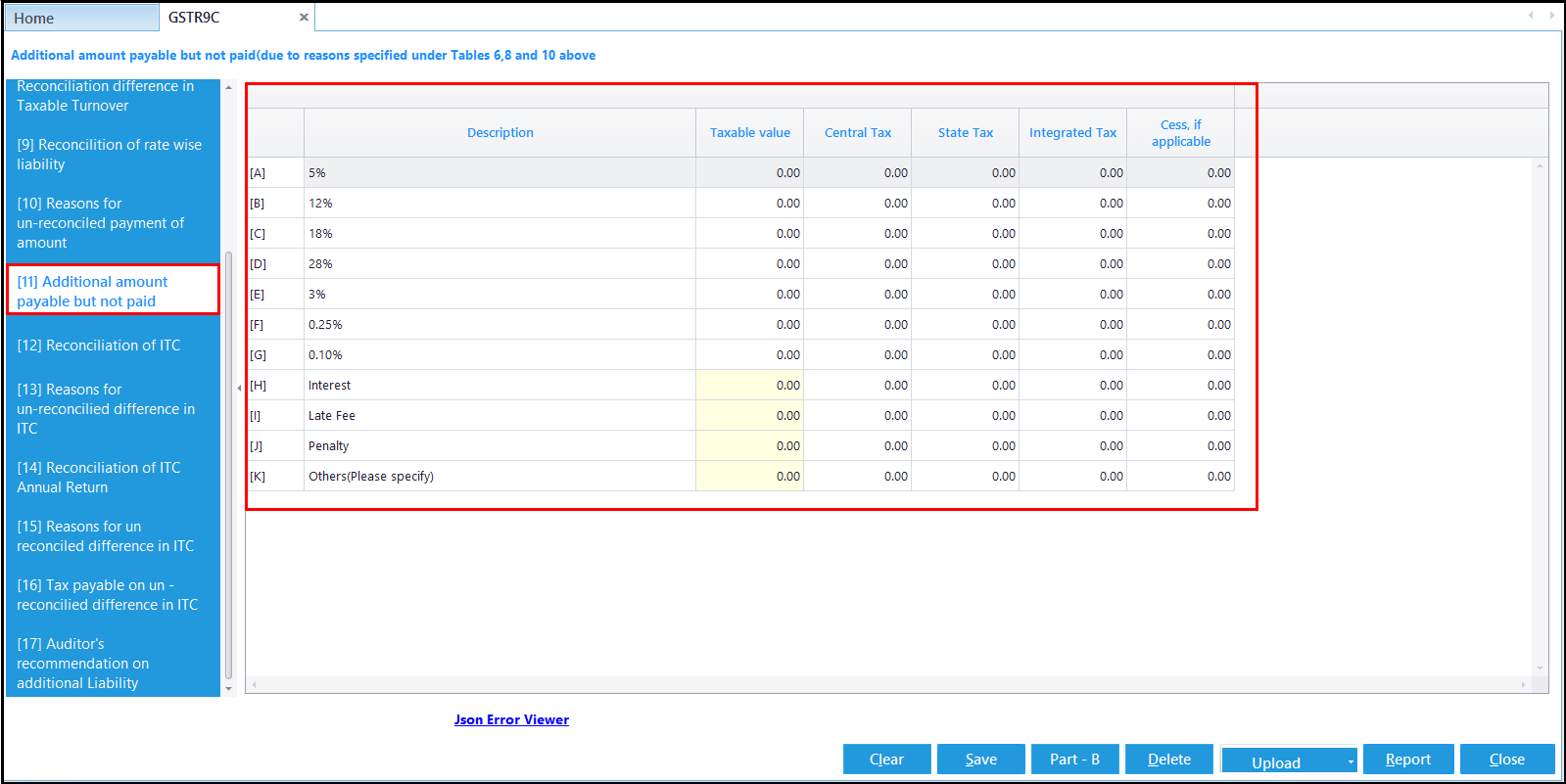Select State Tax cell for 18% row
This screenshot has width=1566, height=784.
pyautogui.click(x=966, y=233)
